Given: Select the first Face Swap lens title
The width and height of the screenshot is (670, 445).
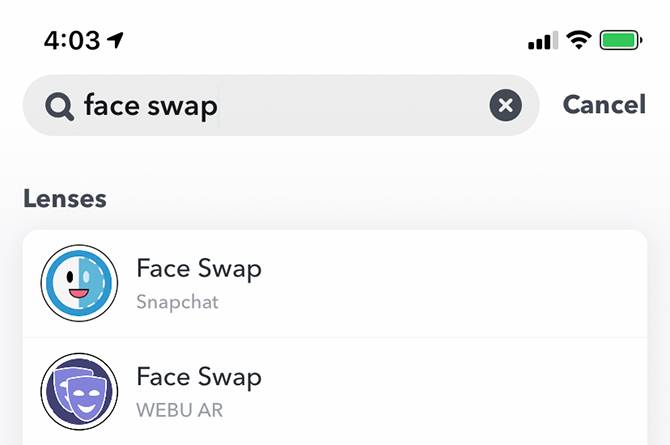Looking at the screenshot, I should click(x=199, y=269).
